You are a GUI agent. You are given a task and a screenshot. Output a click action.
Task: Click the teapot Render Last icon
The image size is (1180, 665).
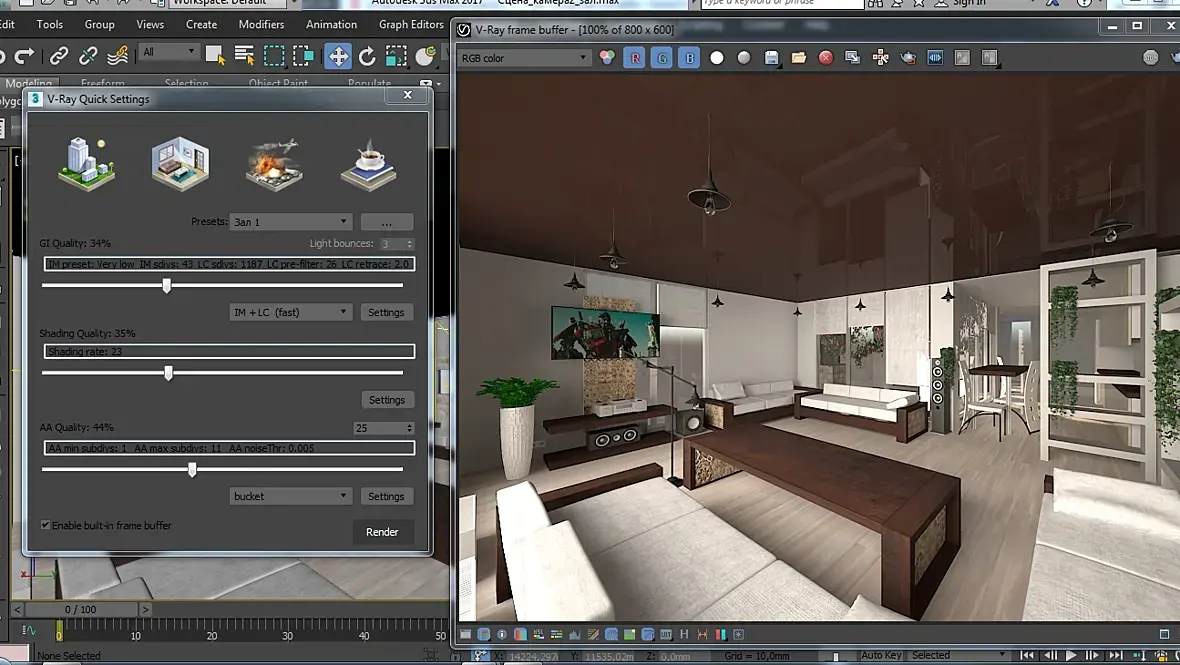point(908,58)
